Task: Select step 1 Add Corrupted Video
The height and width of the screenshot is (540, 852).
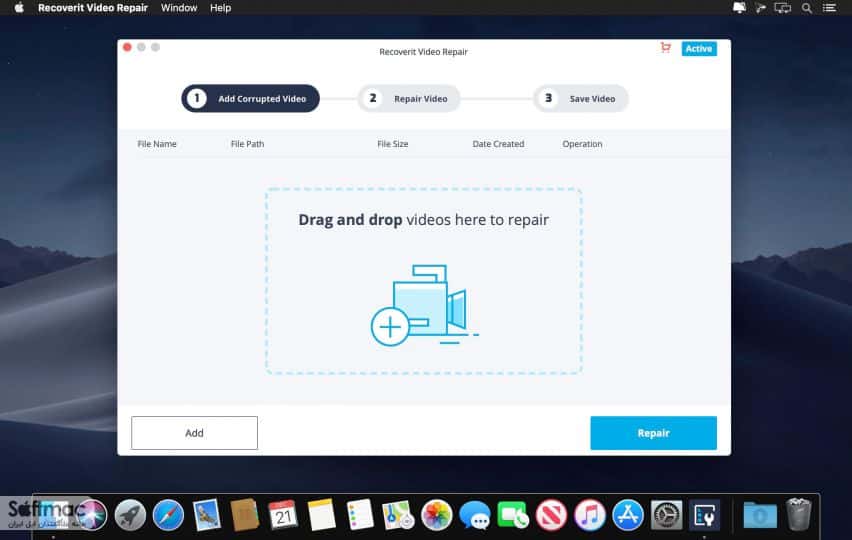Action: (x=250, y=98)
